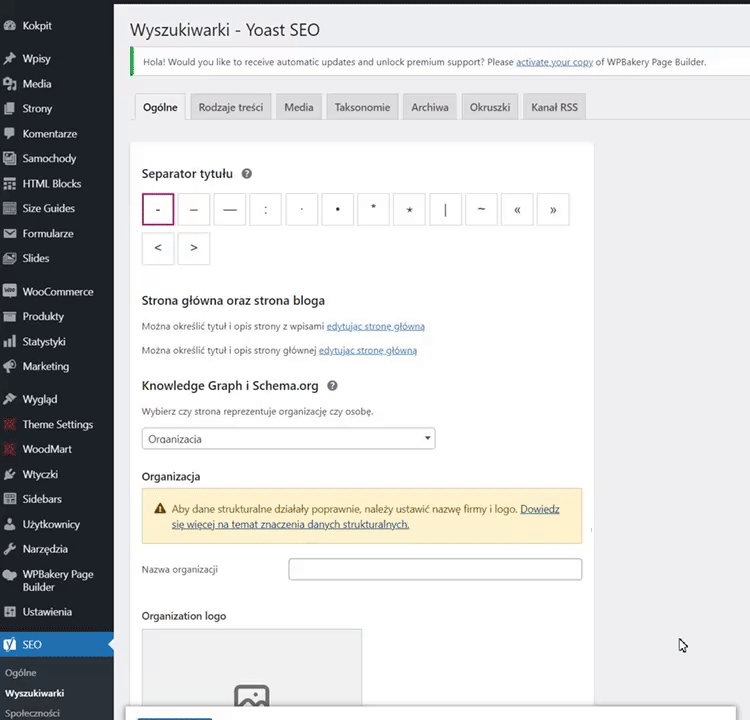Select the en dash title separator

[x=194, y=209]
